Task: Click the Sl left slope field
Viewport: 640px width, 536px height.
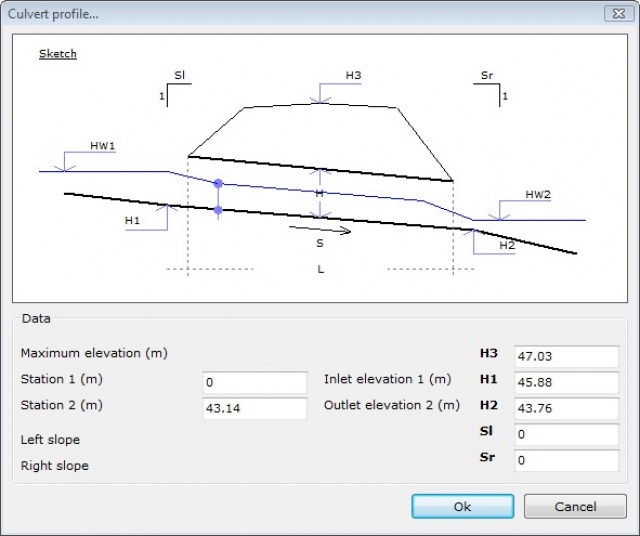Action: click(566, 434)
